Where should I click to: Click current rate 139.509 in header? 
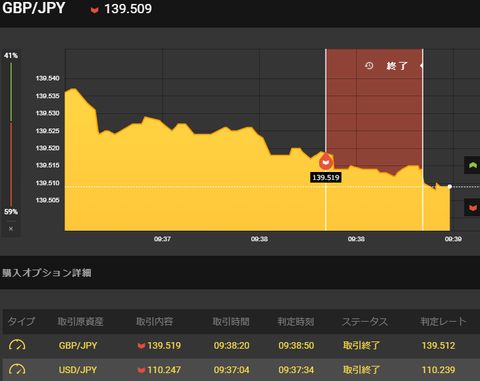click(x=128, y=9)
